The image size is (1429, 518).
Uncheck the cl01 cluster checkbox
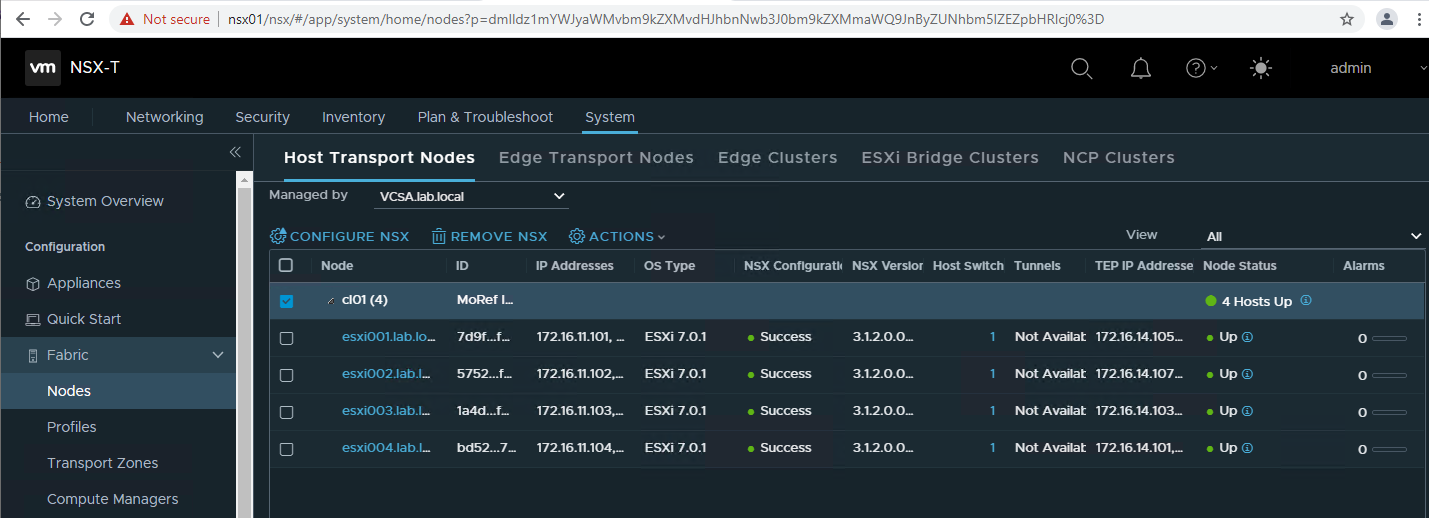click(x=286, y=301)
